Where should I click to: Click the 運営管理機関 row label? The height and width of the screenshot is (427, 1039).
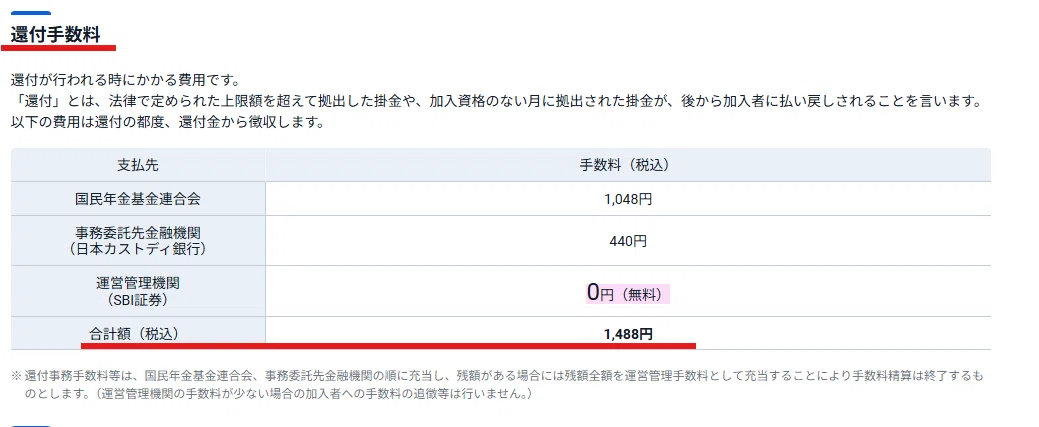pyautogui.click(x=138, y=283)
